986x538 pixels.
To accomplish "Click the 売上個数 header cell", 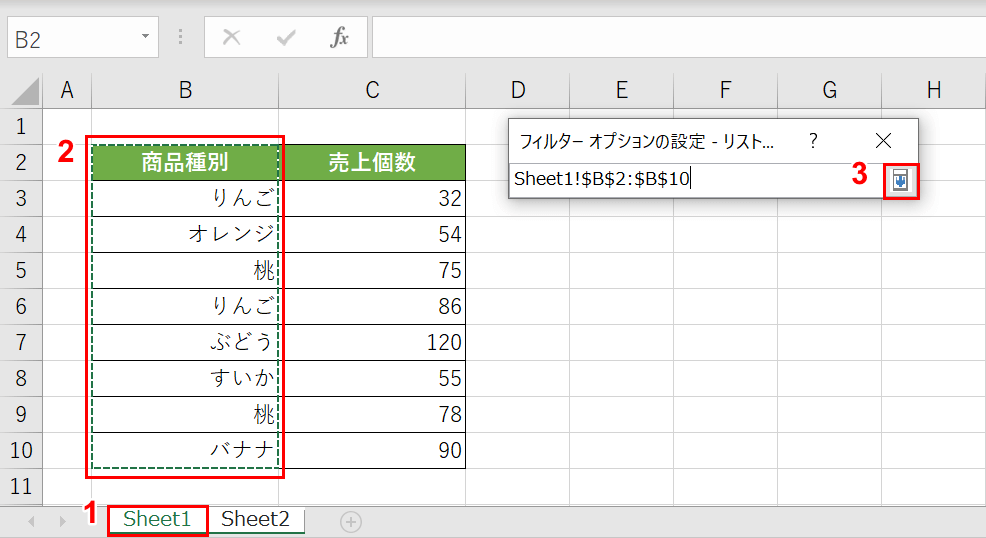I will [372, 162].
